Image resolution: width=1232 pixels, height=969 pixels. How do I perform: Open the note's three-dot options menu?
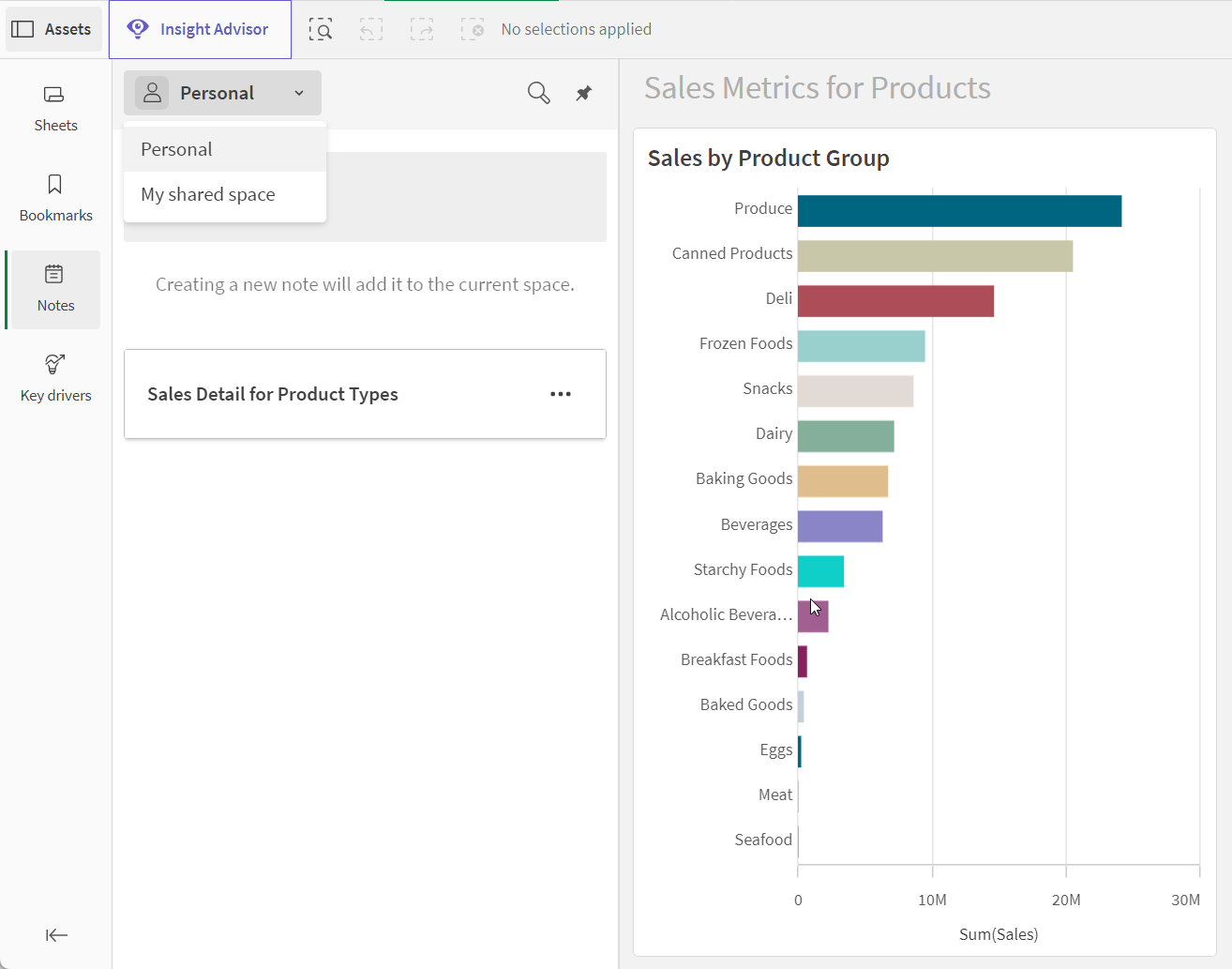coord(561,394)
